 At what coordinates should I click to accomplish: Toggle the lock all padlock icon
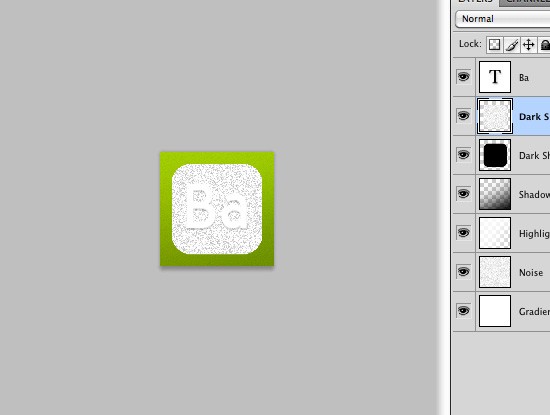pos(544,45)
